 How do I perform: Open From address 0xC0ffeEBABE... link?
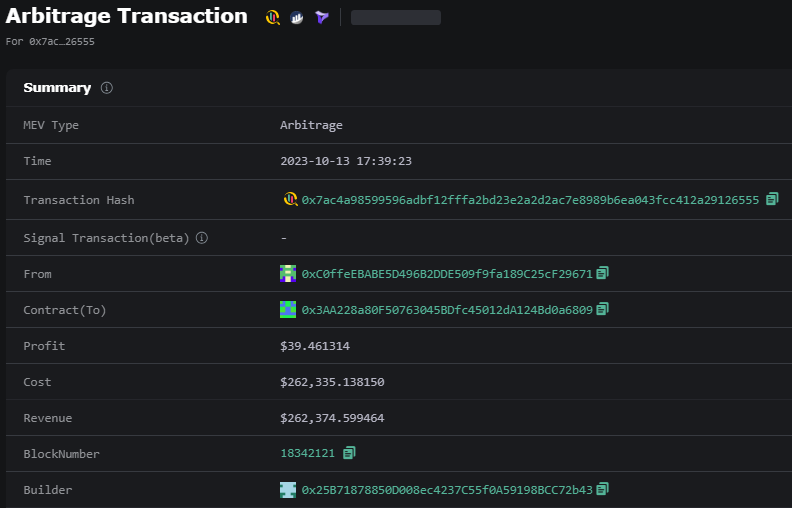click(x=447, y=274)
